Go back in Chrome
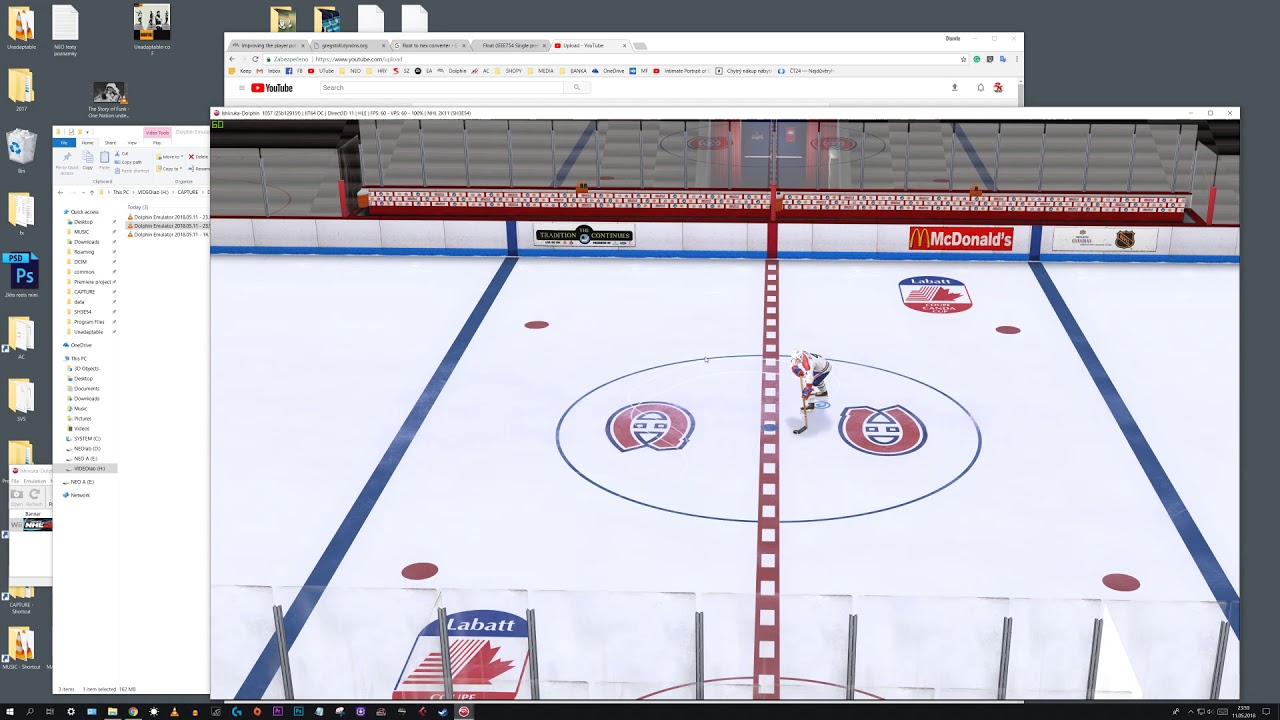The height and width of the screenshot is (720, 1280). click(232, 59)
